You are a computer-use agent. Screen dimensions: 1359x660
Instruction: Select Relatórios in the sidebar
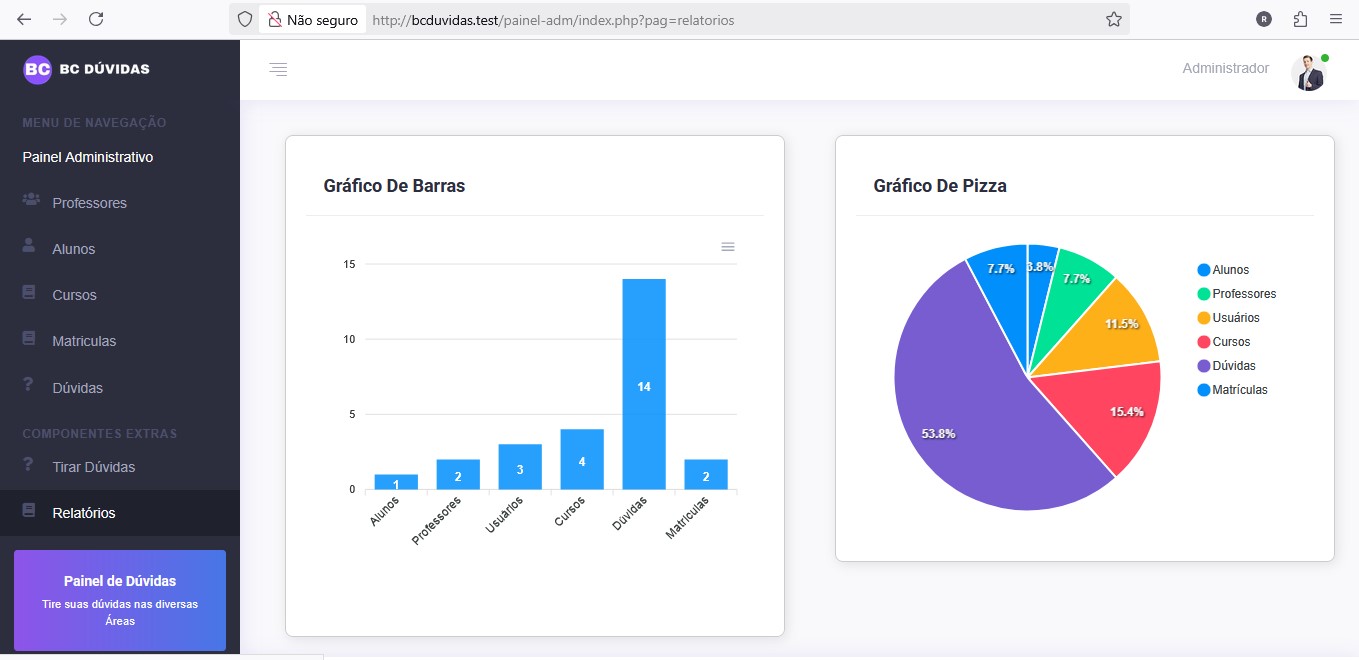pos(83,513)
